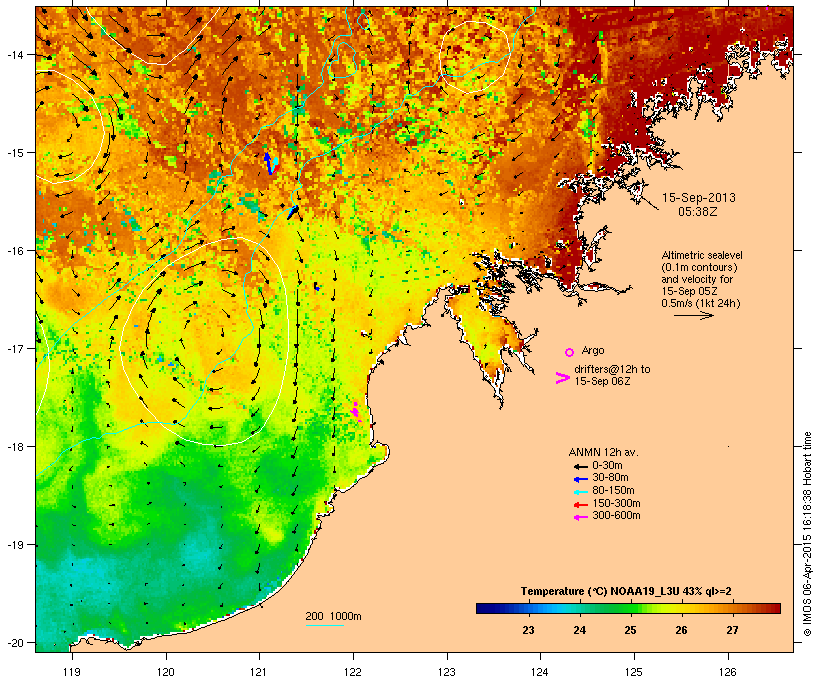Click the magenta drifter marker near the 122 coast
This screenshot has width=820, height=680.
coord(356,412)
